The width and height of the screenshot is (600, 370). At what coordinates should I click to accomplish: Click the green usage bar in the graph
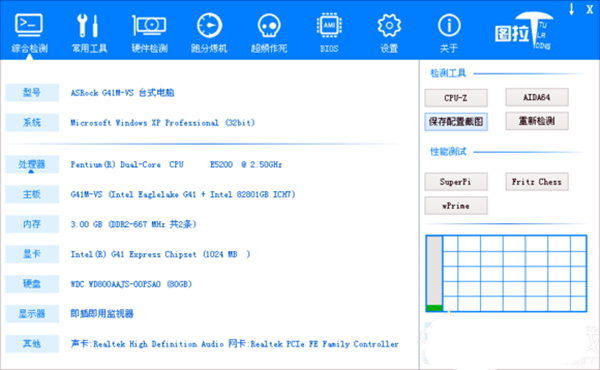434,308
